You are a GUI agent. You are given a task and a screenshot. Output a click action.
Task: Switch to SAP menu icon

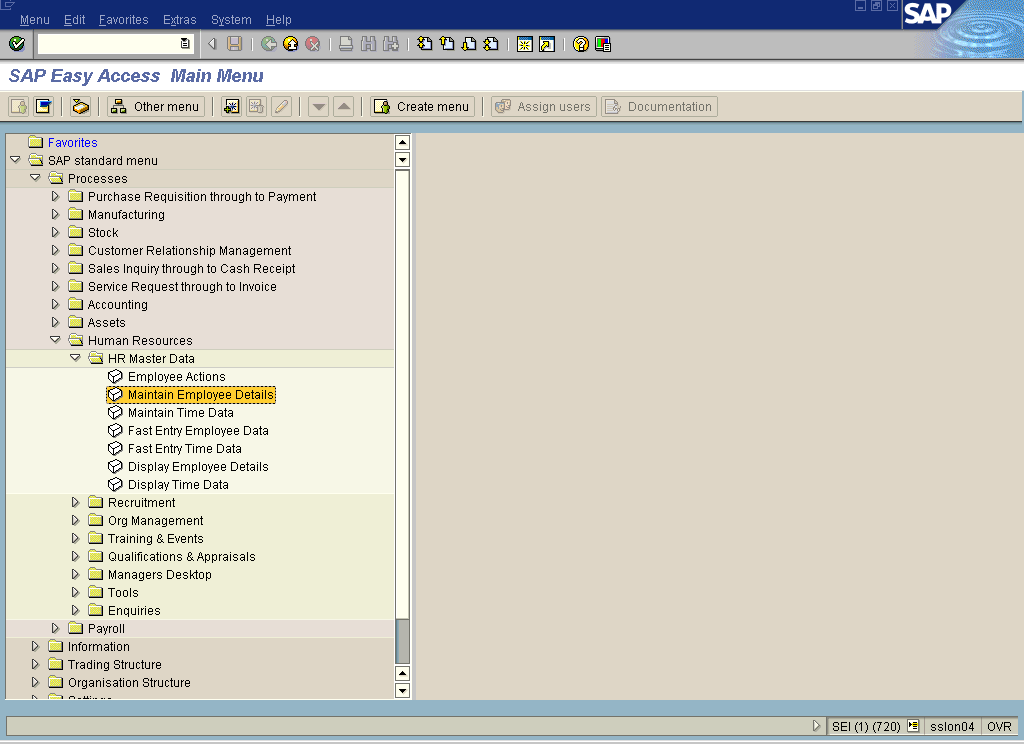tap(44, 106)
